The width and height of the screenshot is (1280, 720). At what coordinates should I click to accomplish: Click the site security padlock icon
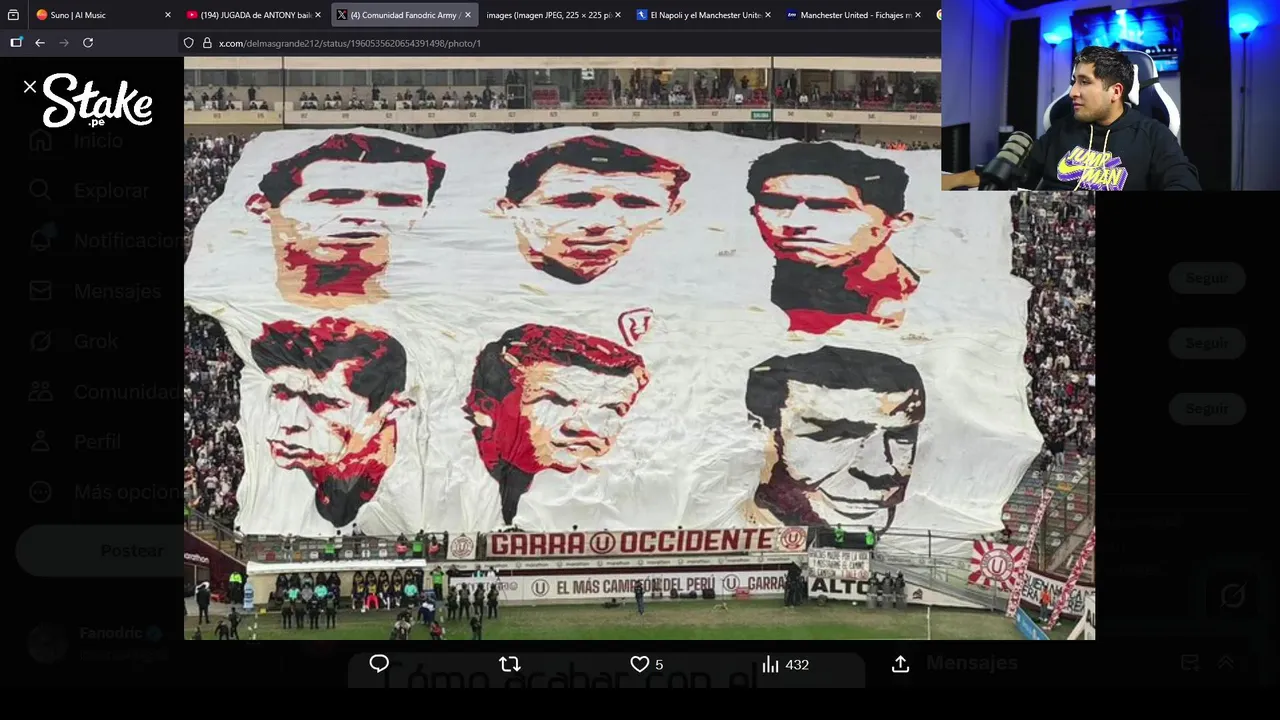(x=207, y=43)
